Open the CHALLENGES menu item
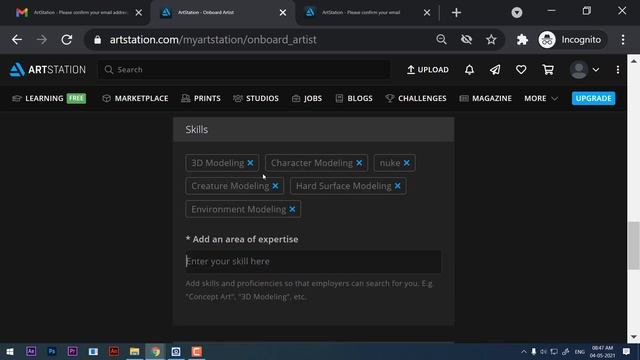 [416, 98]
